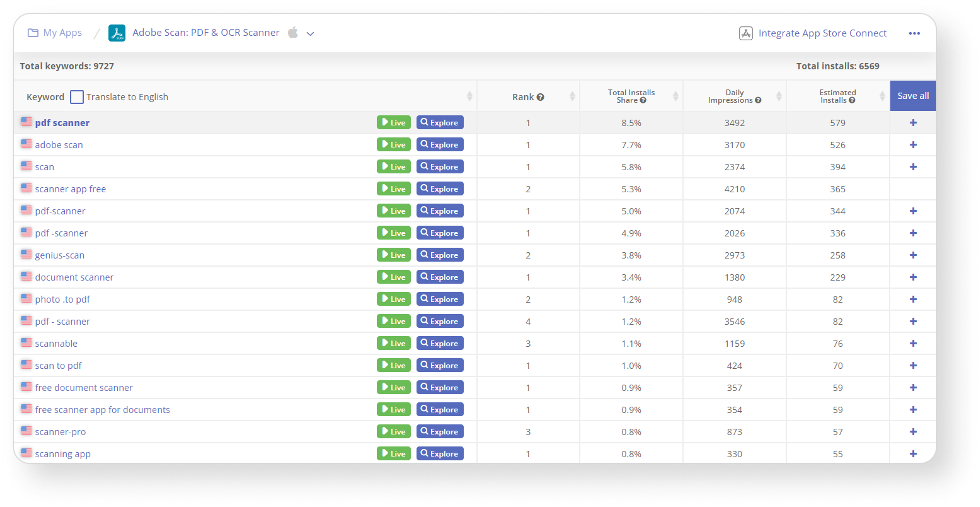The height and width of the screenshot is (507, 980).
Task: Click Live button for 'scanner app free'
Action: (x=394, y=189)
